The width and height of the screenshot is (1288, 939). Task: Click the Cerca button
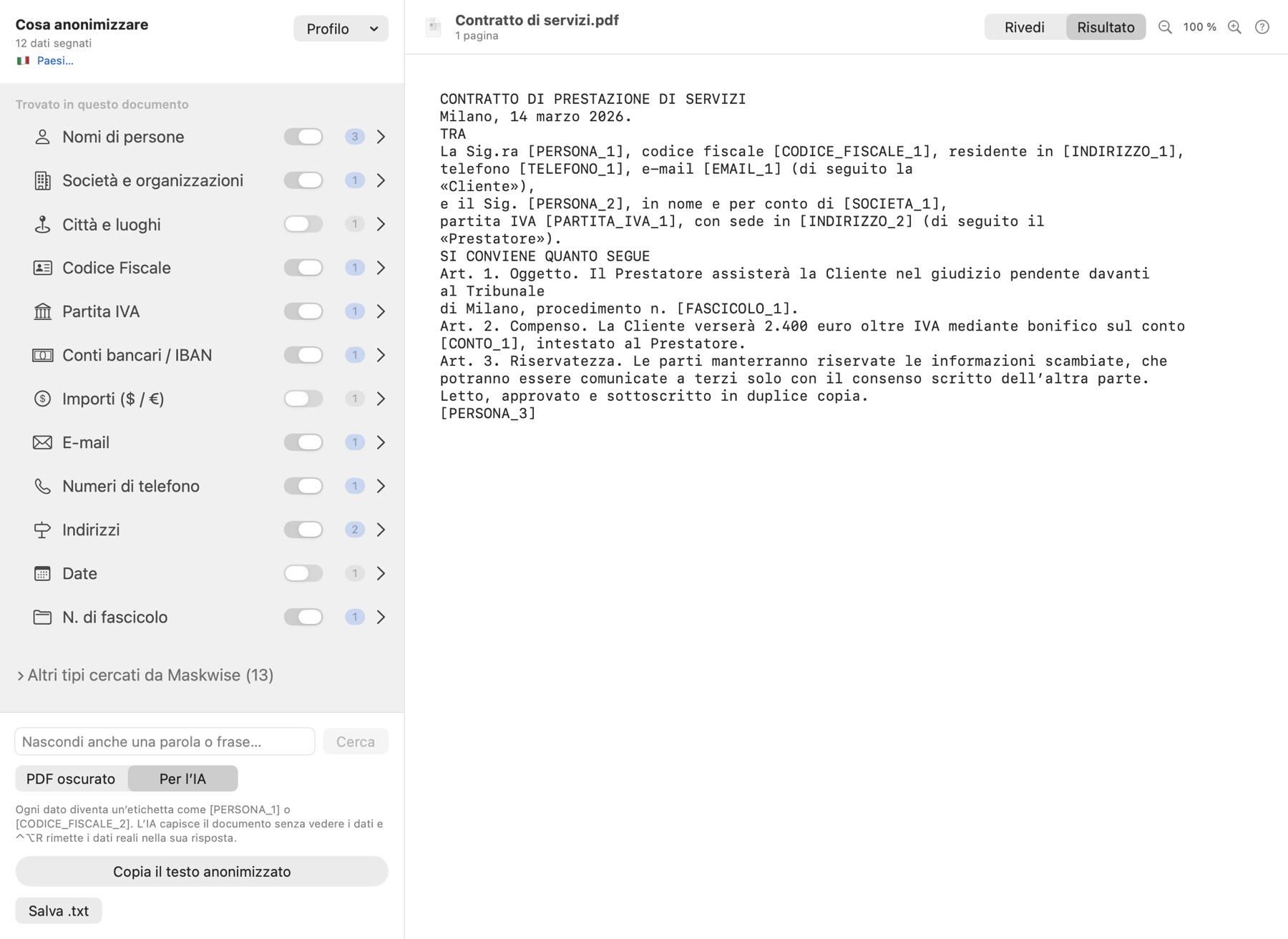(356, 741)
